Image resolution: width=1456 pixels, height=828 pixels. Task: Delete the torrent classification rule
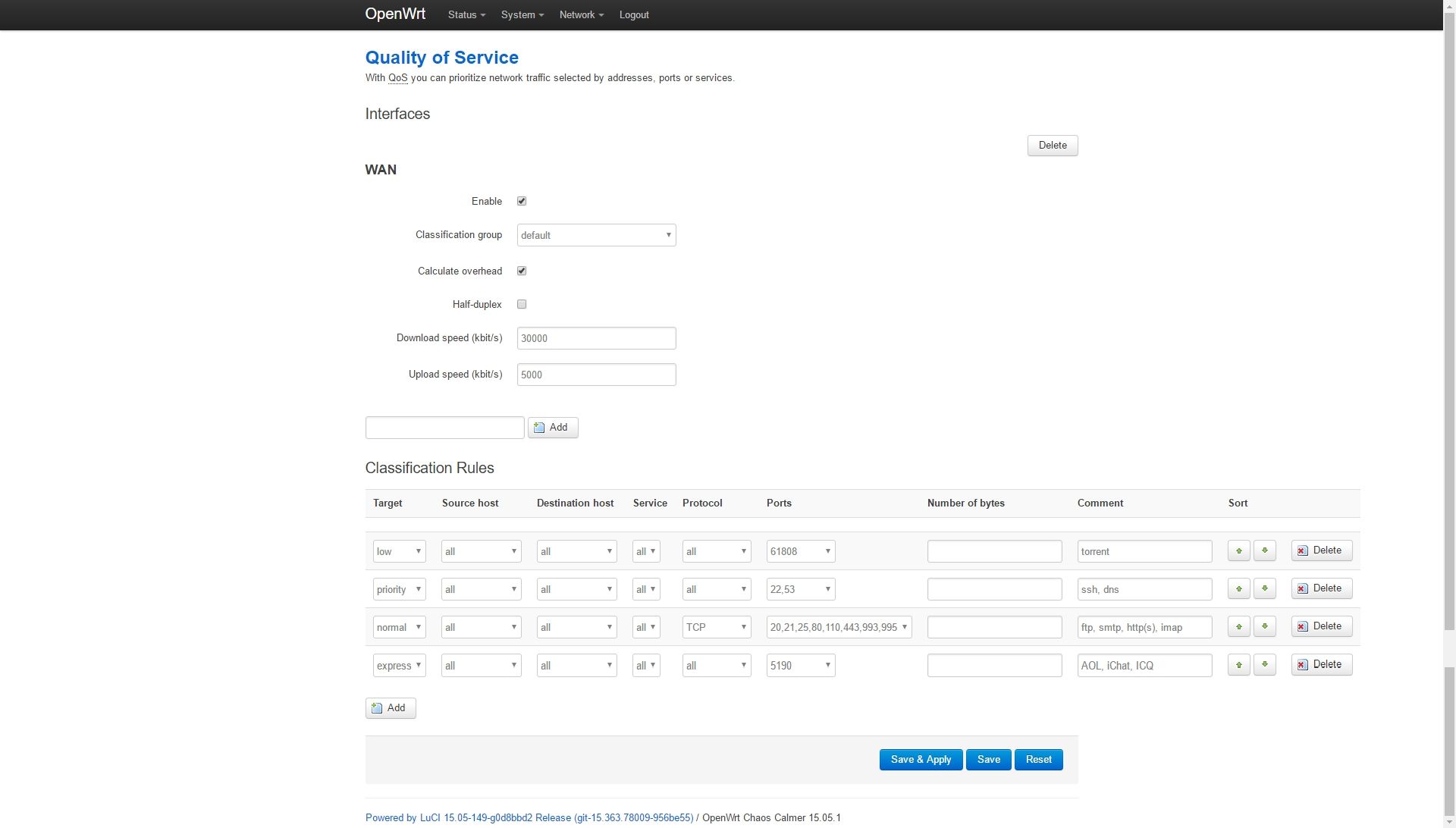click(1322, 550)
